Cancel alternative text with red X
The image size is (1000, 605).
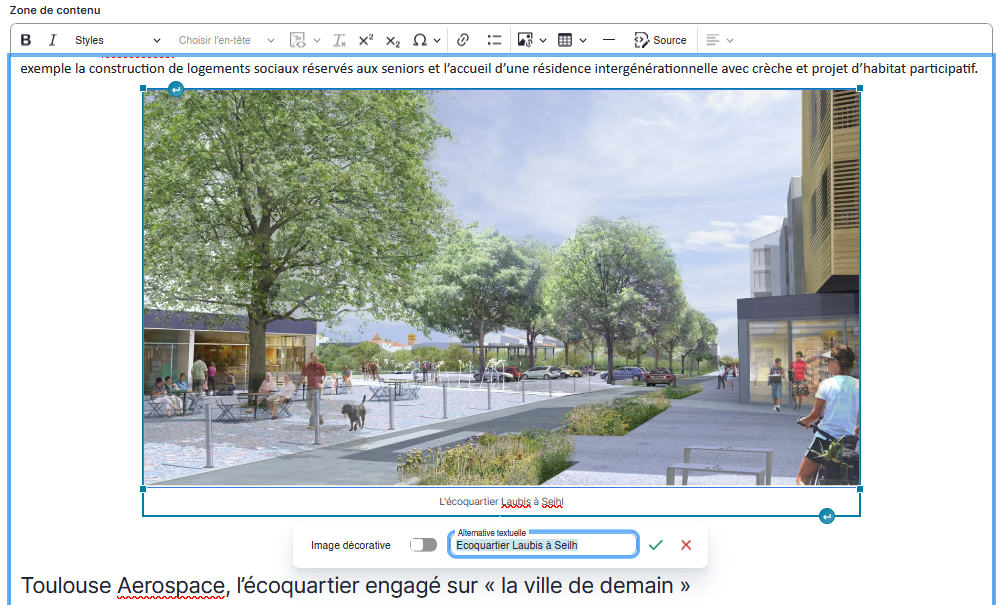(x=686, y=545)
